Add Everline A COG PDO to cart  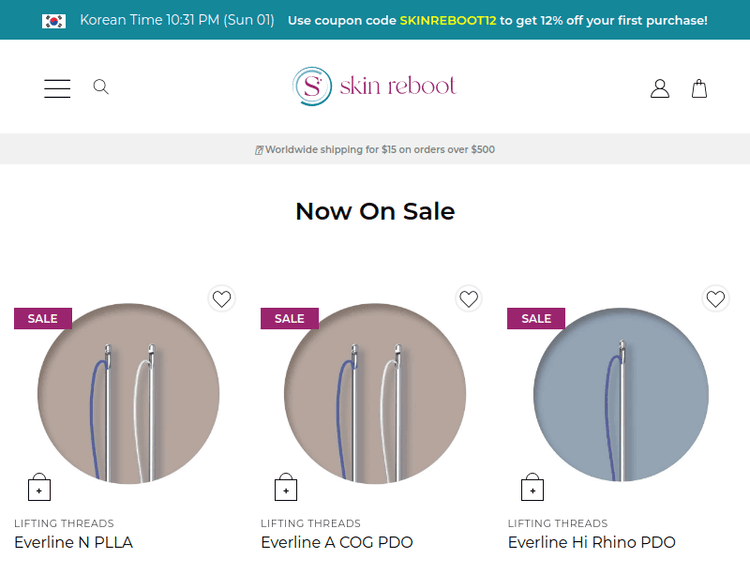(x=286, y=487)
